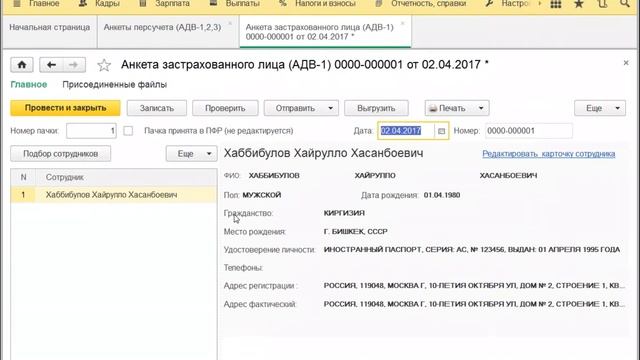Image resolution: width=640 pixels, height=360 pixels.
Task: Open Выплаты section menu
Action: pos(242,4)
